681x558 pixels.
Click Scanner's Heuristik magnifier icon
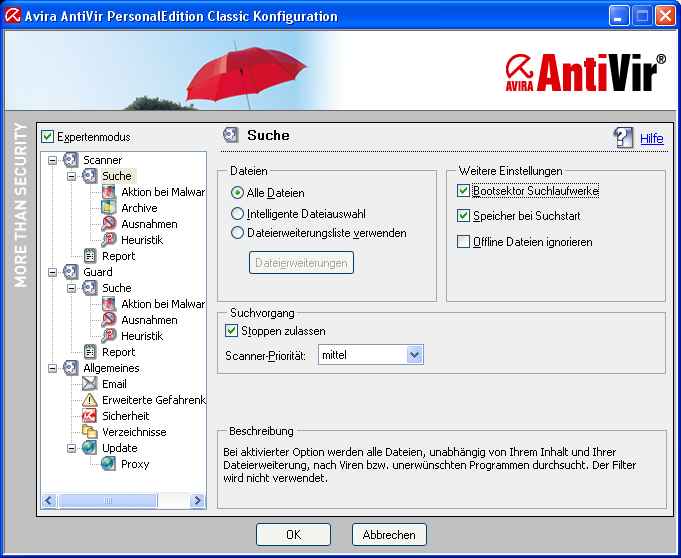[x=109, y=240]
